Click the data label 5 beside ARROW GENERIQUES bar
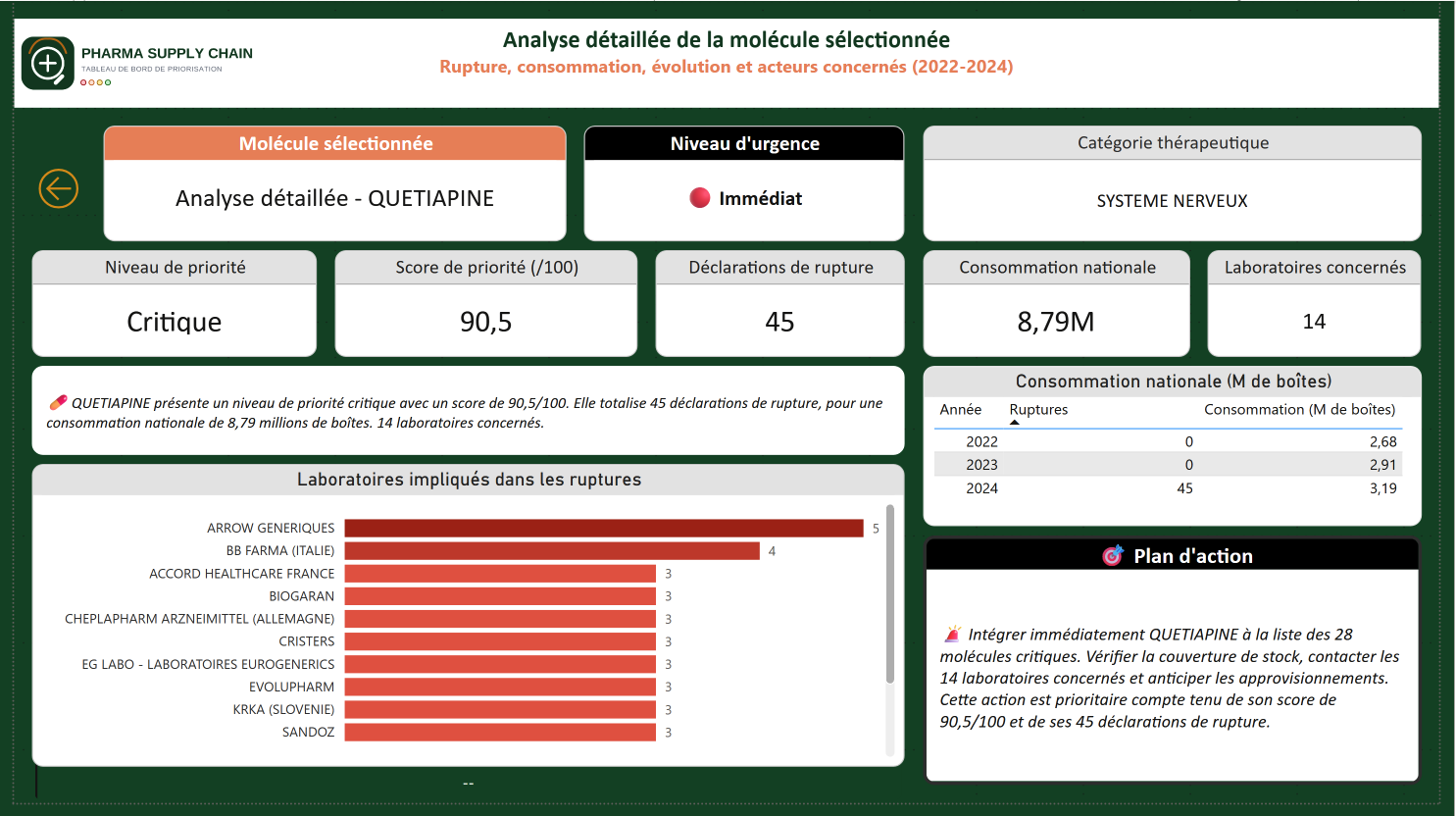This screenshot has height=816, width=1456. pos(876,529)
